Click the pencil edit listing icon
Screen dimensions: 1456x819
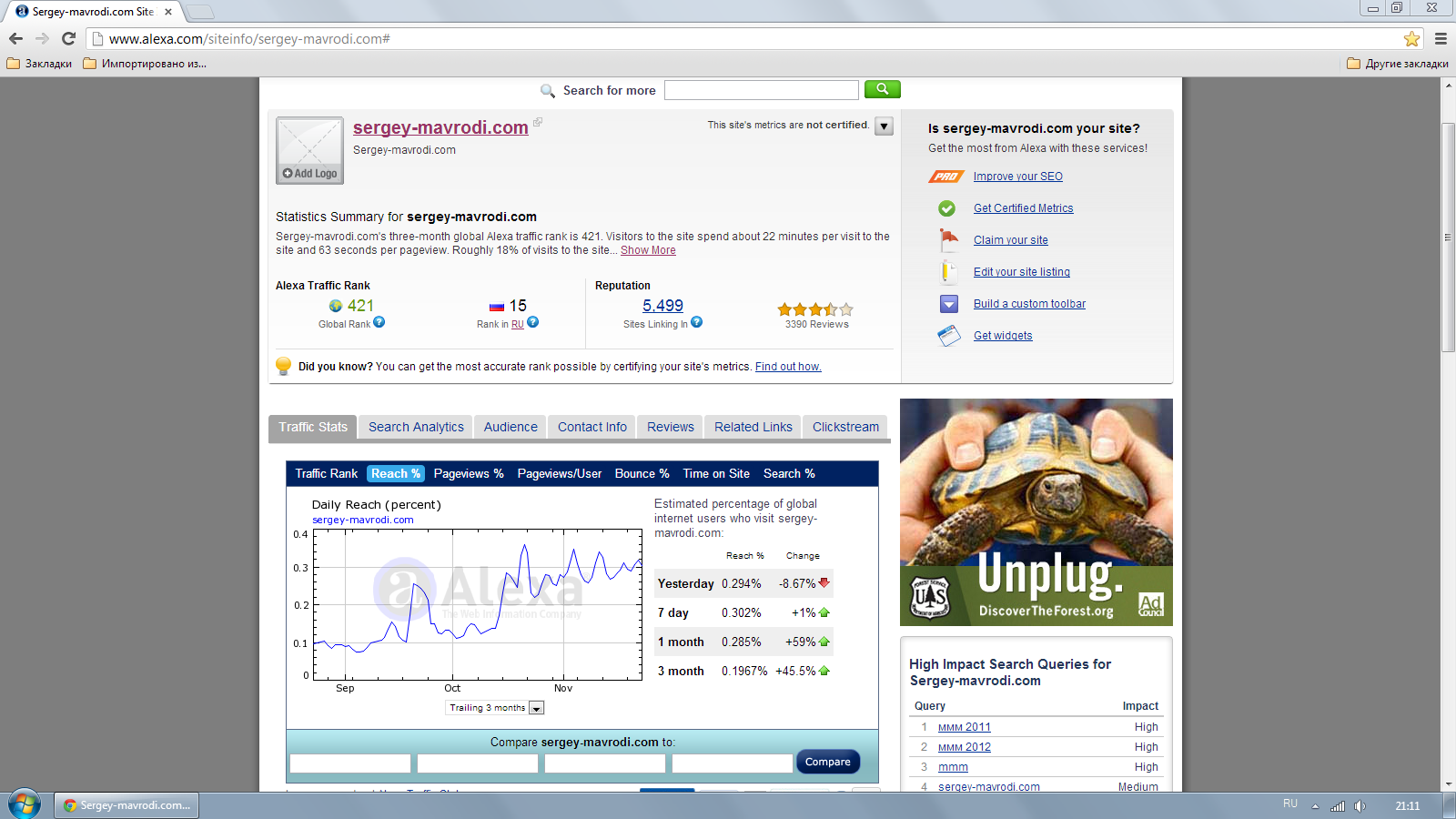click(947, 272)
